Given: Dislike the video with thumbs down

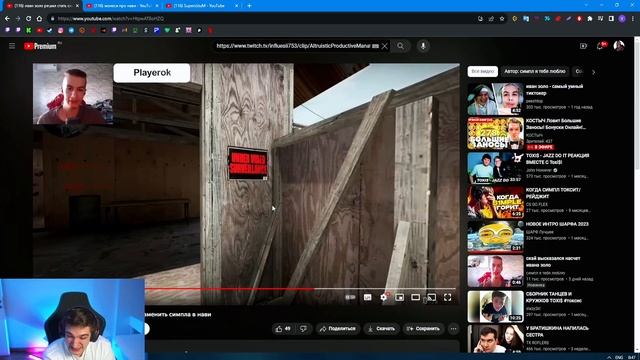Looking at the screenshot, I should 303,329.
